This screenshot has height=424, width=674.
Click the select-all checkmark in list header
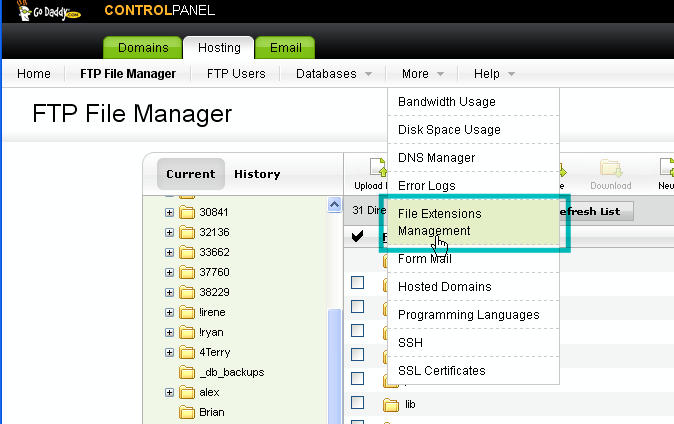[x=357, y=237]
